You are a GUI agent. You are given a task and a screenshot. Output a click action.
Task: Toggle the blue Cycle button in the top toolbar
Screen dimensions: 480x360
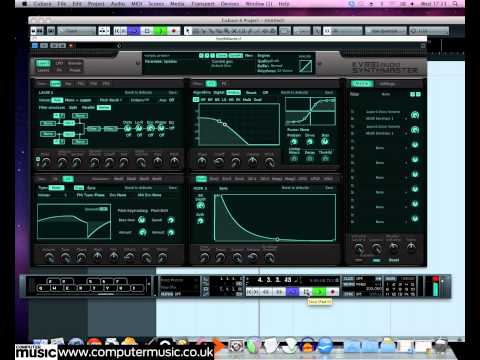[134, 31]
